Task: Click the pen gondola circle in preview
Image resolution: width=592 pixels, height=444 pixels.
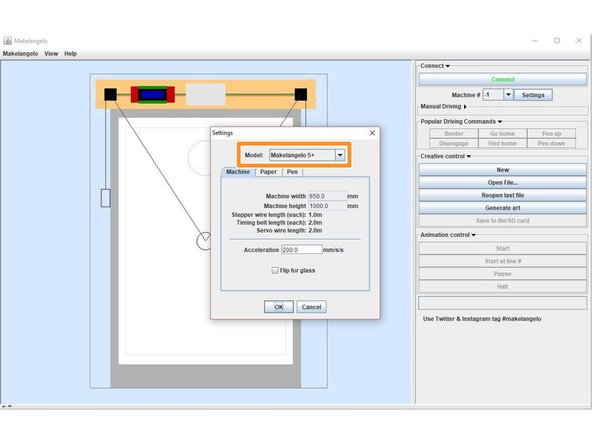Action: (204, 241)
